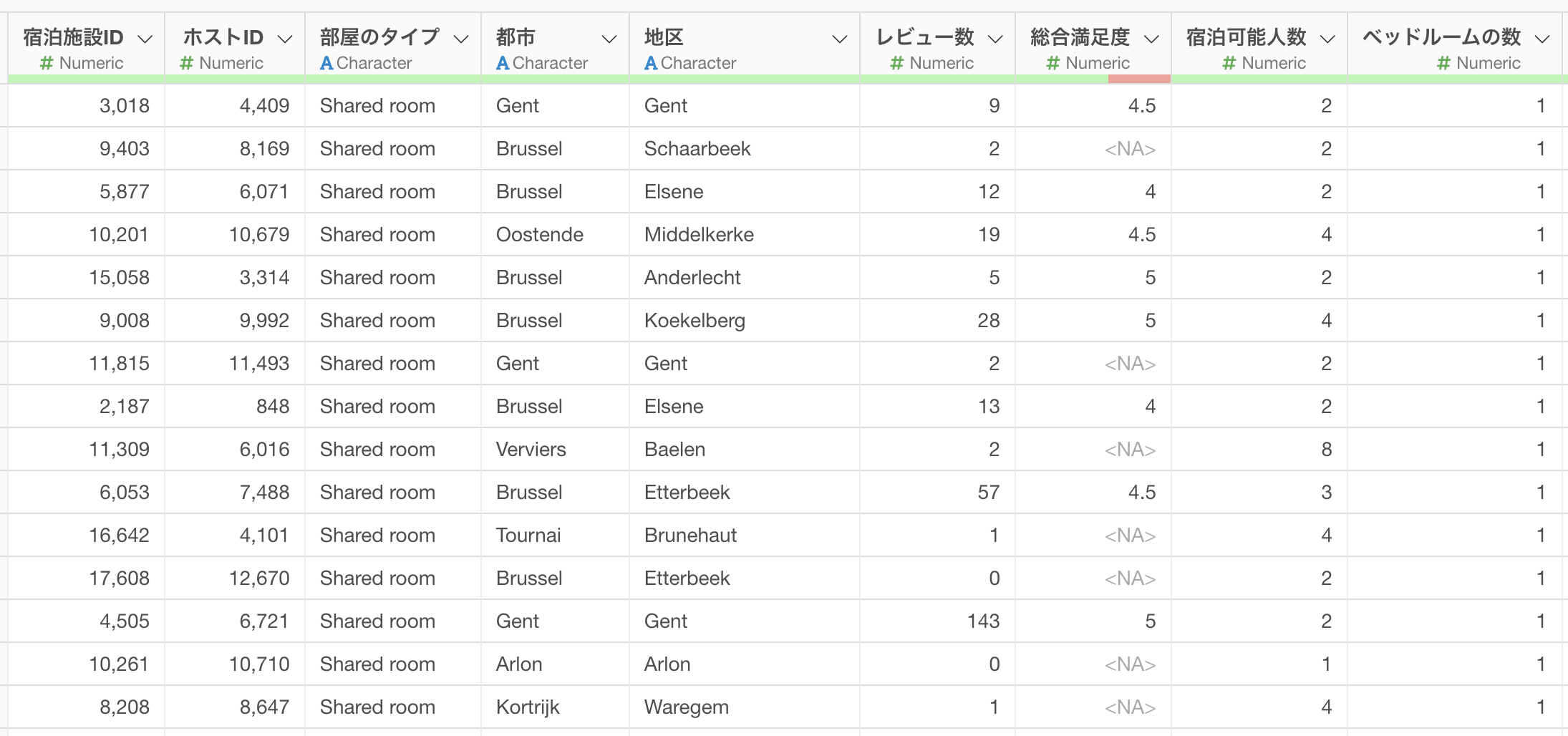Select the Schaarbeek cell in 地区 column
The height and width of the screenshot is (736, 1568).
click(697, 148)
